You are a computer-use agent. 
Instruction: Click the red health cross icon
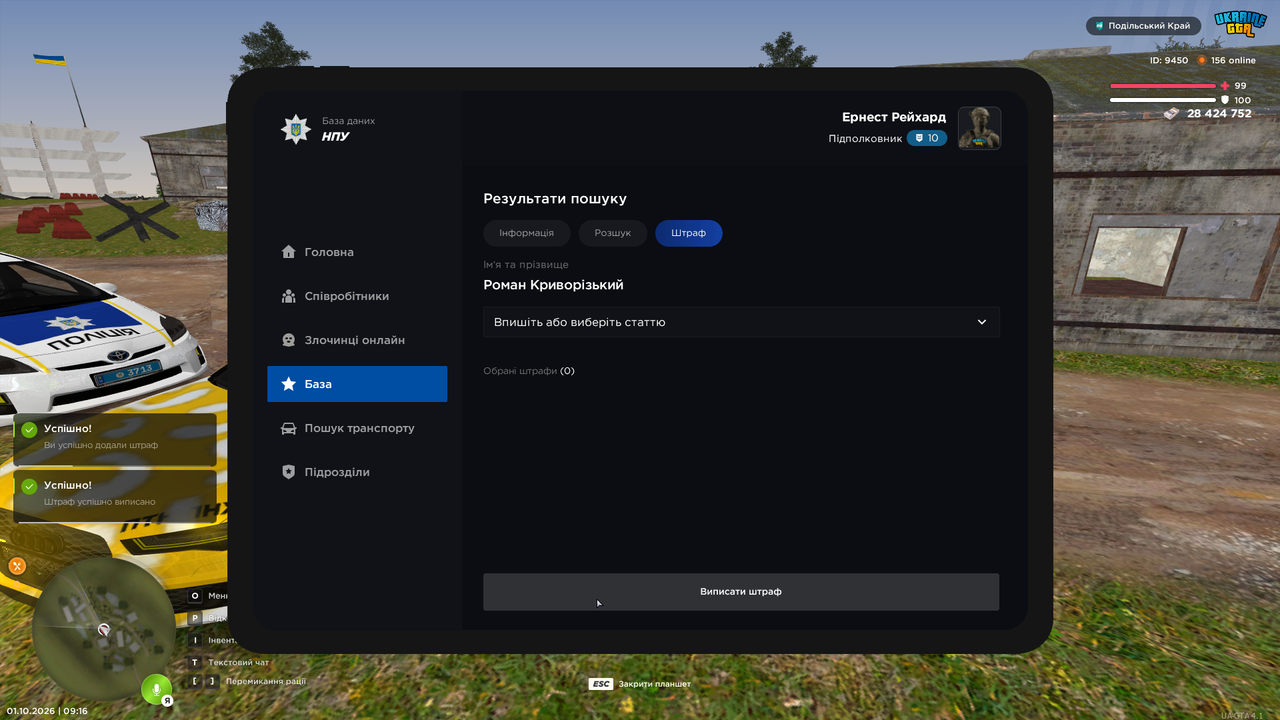pos(1225,86)
